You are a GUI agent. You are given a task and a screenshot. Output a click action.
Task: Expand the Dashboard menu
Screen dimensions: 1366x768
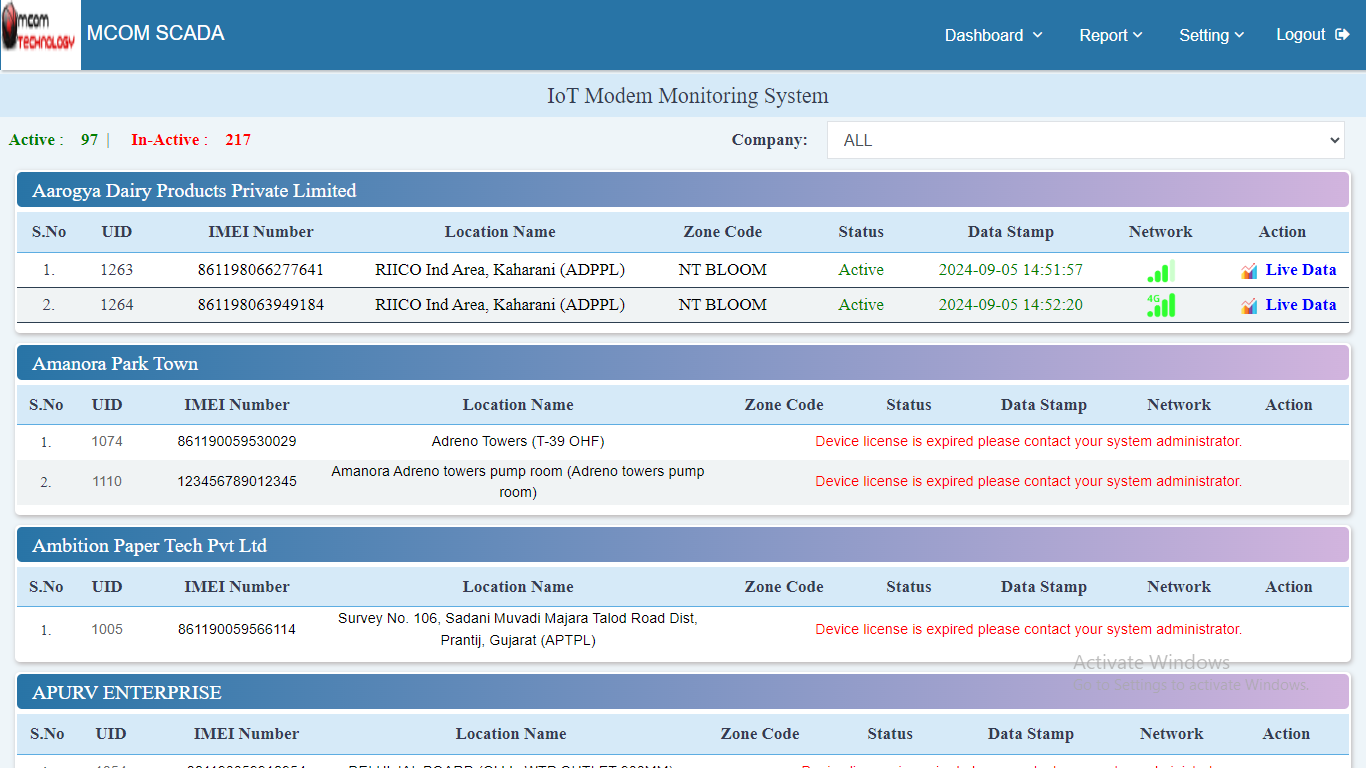point(993,35)
